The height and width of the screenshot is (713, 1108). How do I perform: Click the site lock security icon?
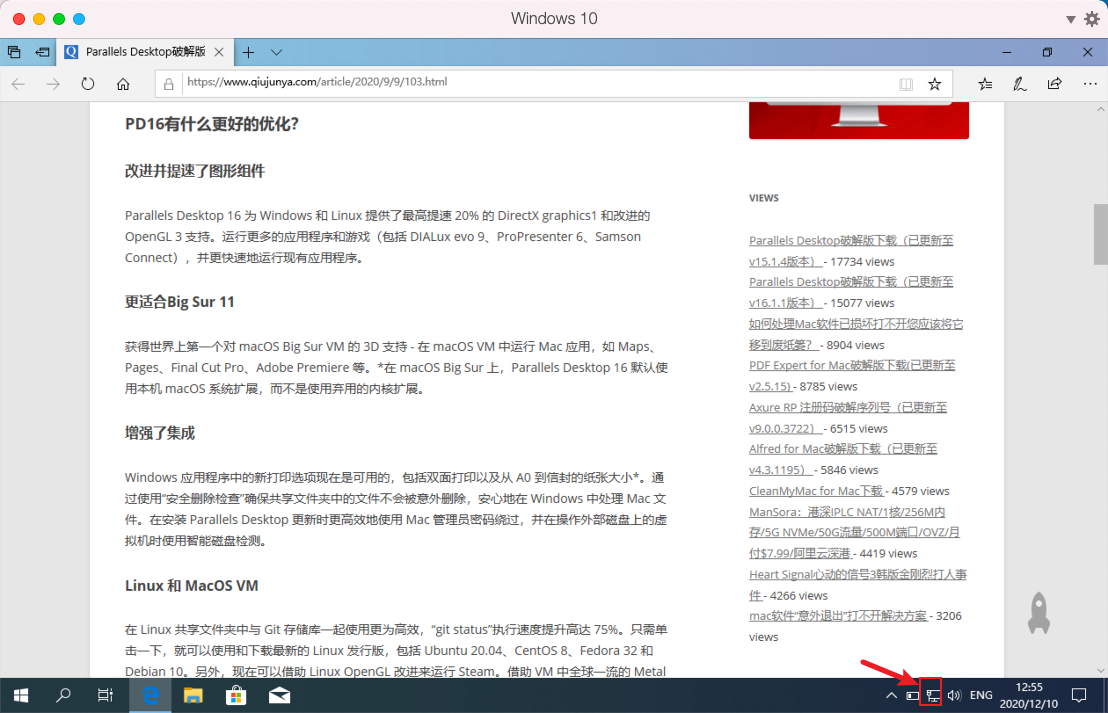click(168, 84)
